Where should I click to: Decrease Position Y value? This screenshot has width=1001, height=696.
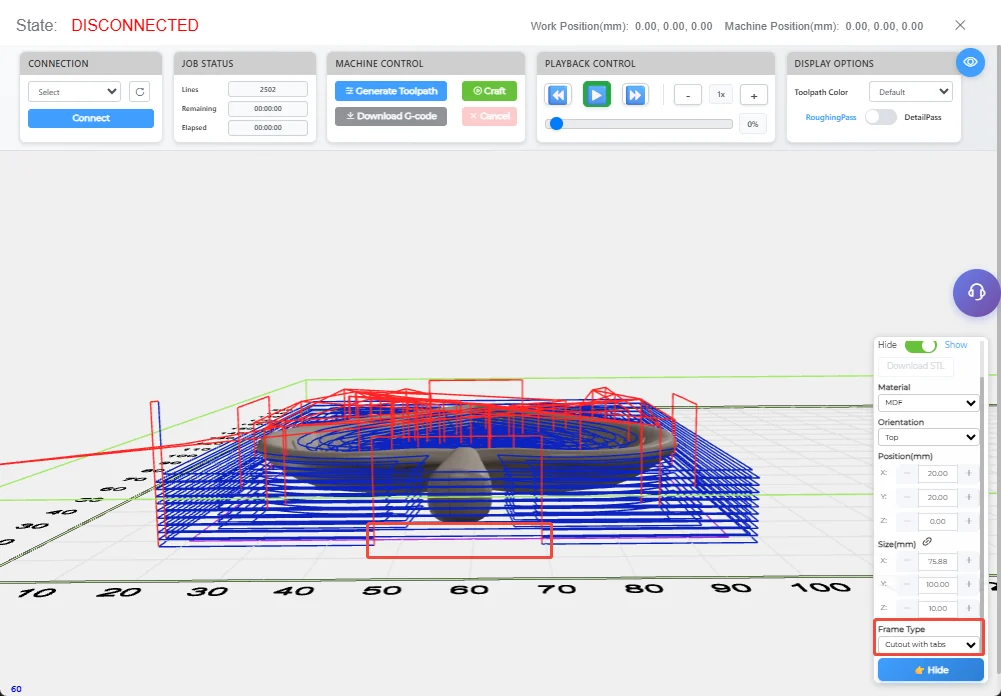pos(907,497)
